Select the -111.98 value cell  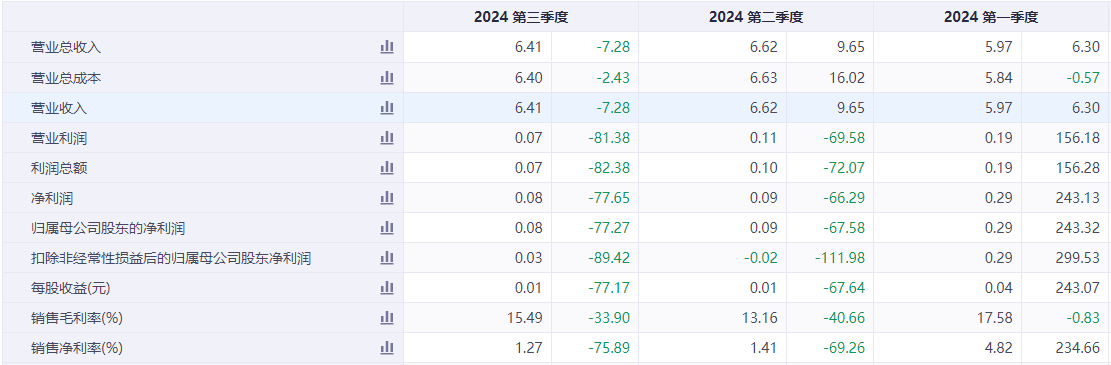coord(830,258)
